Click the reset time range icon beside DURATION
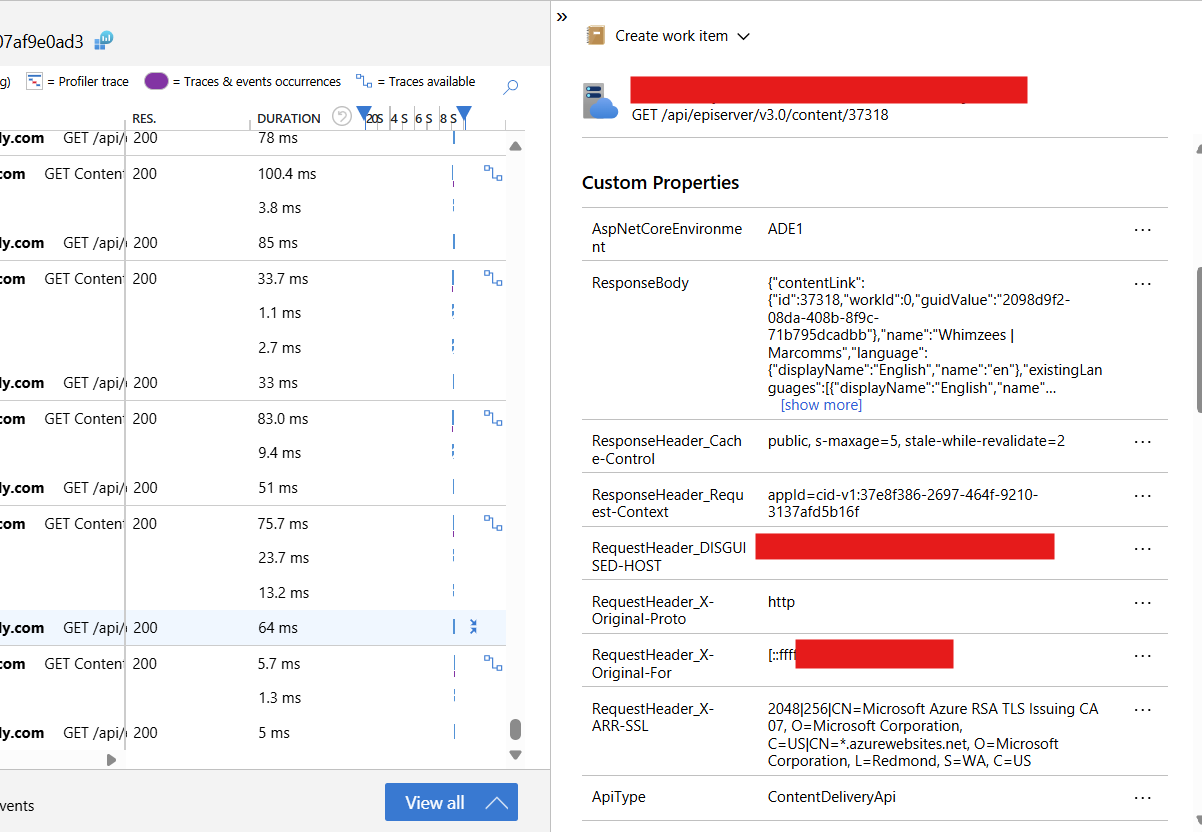 coord(341,117)
